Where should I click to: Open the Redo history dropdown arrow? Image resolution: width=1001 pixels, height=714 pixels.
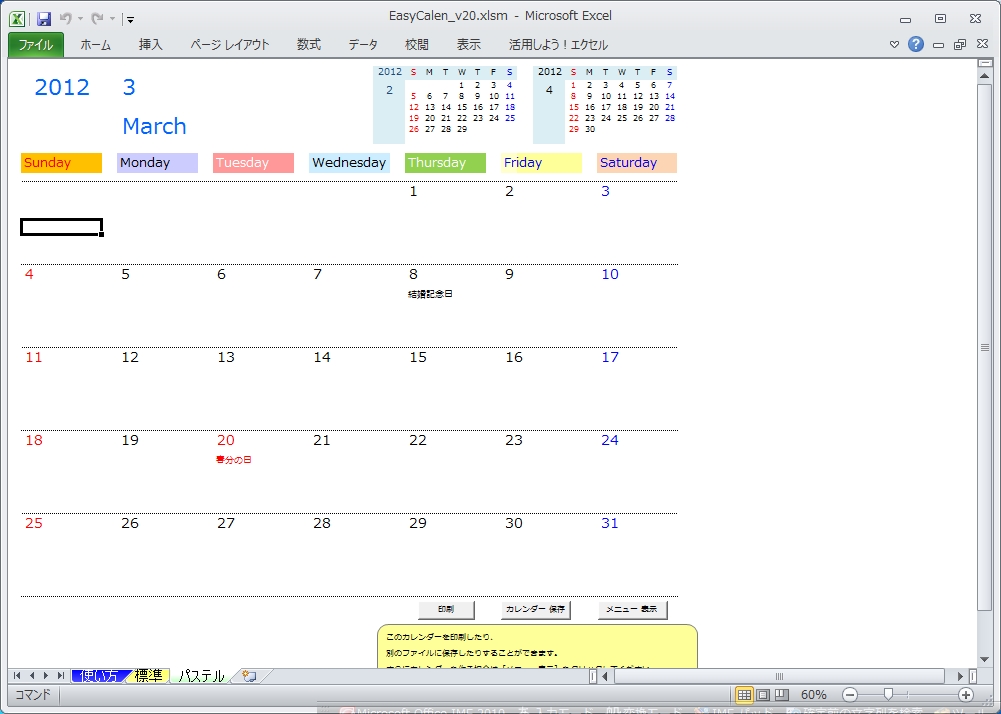click(x=112, y=19)
